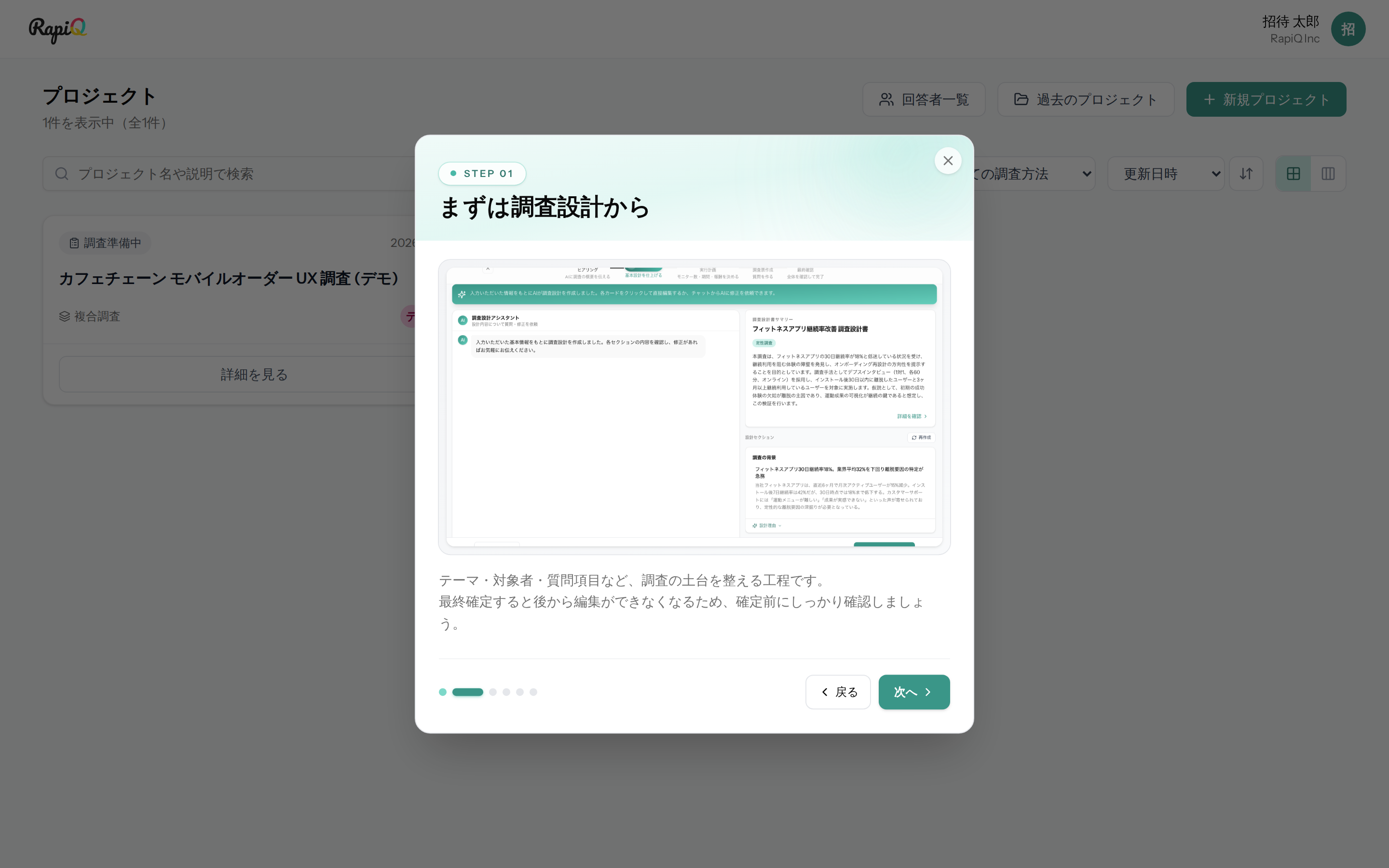Click the 複合調査 layers label
This screenshot has height=868, width=1389.
[x=90, y=316]
